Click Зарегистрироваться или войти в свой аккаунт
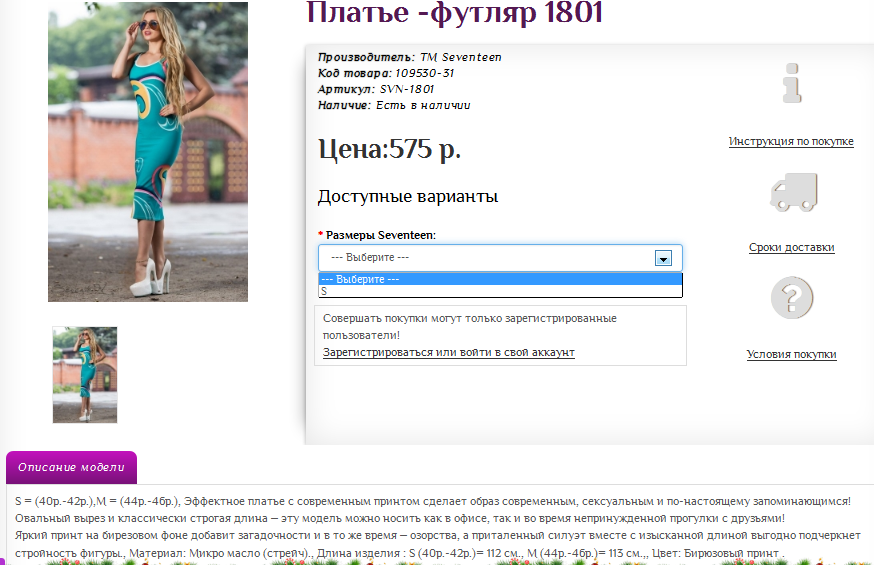The height and width of the screenshot is (565, 874). click(x=449, y=353)
